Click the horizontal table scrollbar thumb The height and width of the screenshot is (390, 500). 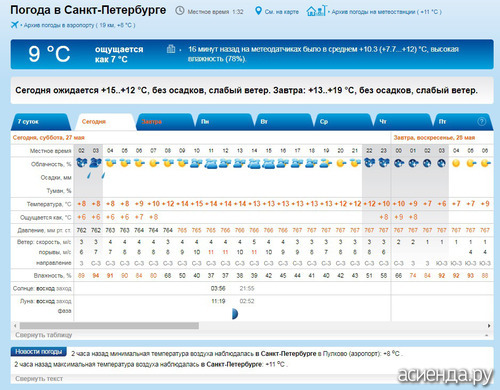point(109,326)
